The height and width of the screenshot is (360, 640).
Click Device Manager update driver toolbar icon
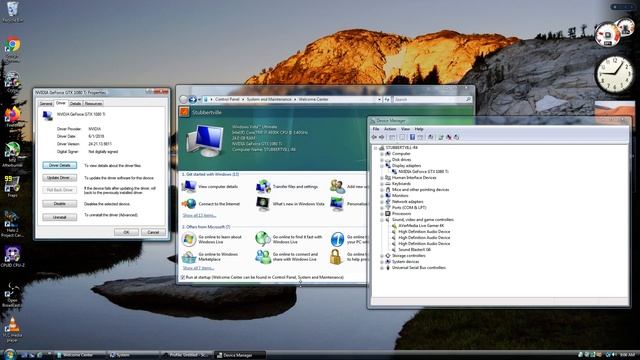[x=441, y=137]
